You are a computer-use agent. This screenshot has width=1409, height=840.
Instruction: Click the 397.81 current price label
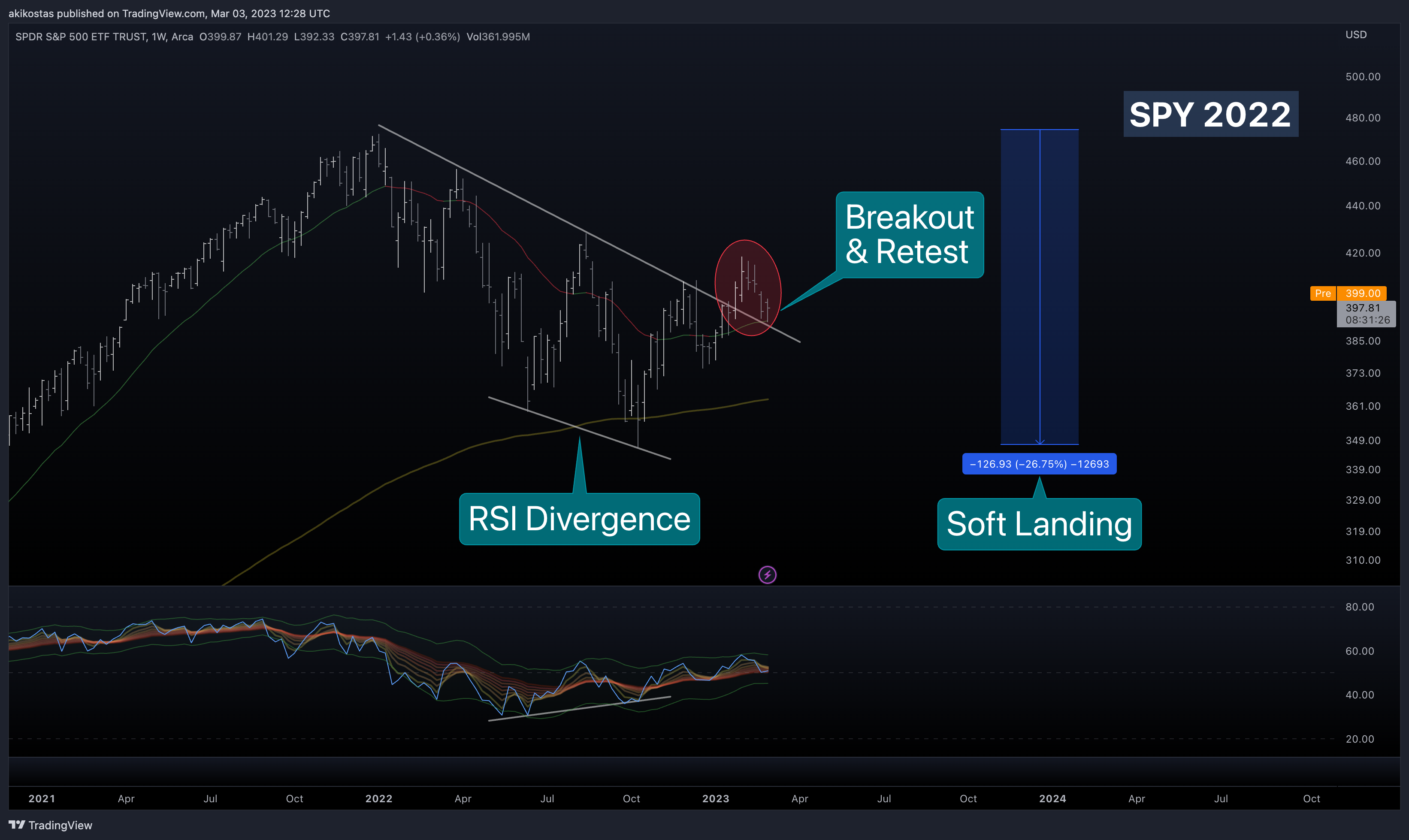tap(1365, 314)
